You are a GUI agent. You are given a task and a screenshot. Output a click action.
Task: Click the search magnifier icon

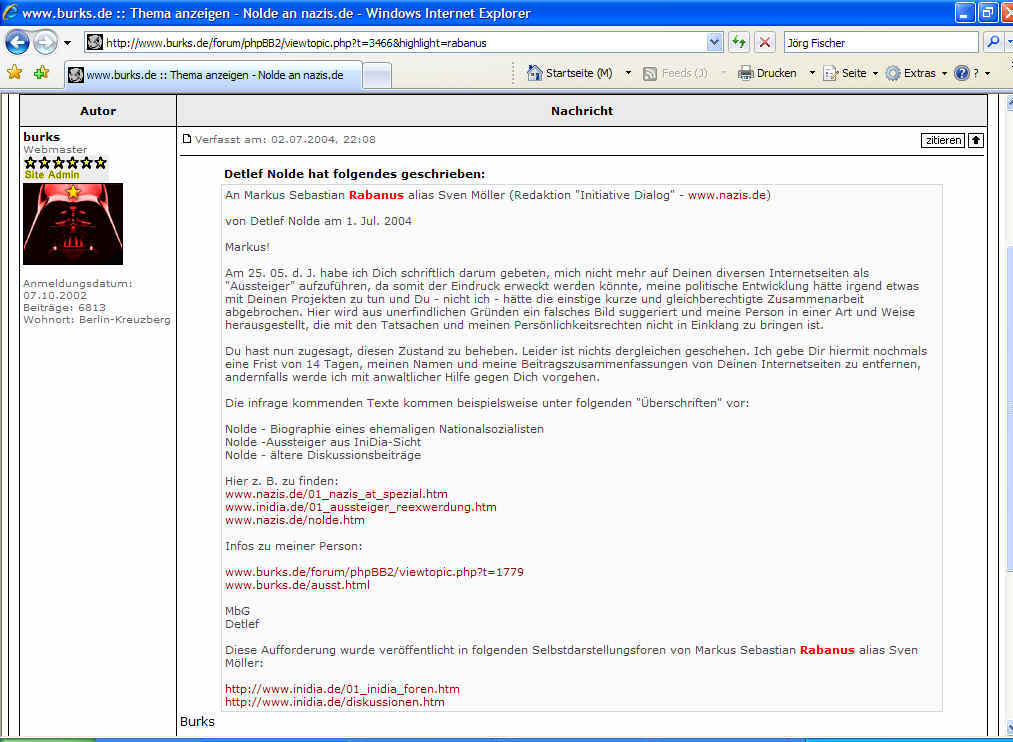[x=993, y=42]
